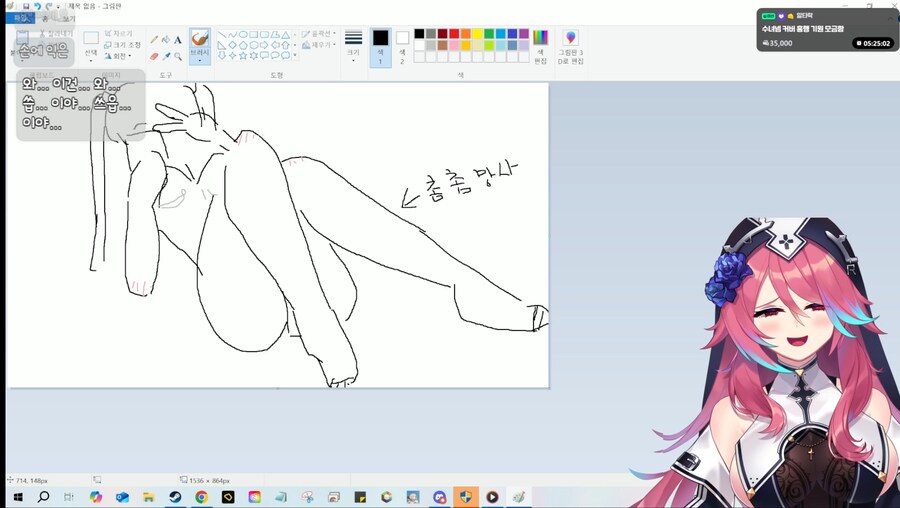Open File Explorer from the taskbar
The image size is (900, 508).
[x=149, y=497]
